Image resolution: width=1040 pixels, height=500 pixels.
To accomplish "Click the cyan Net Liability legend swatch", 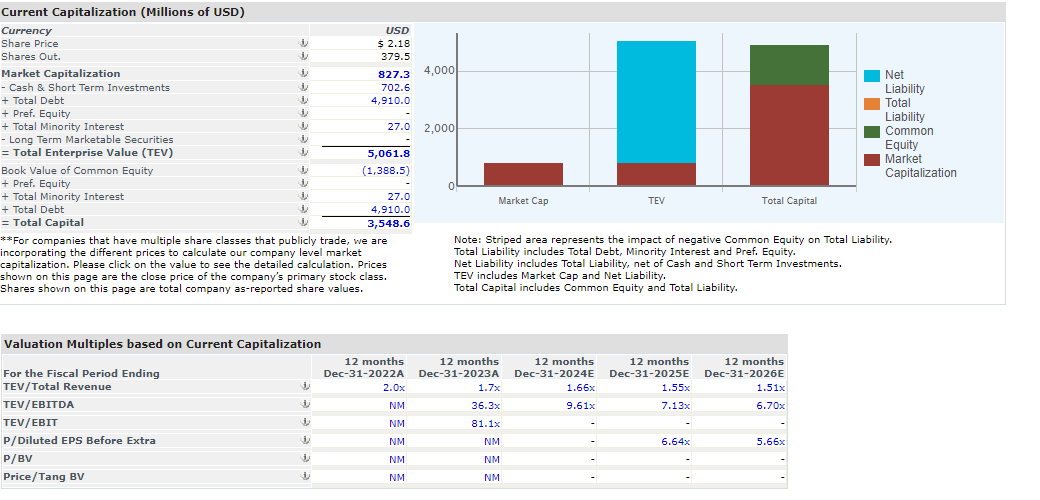I will pos(871,75).
